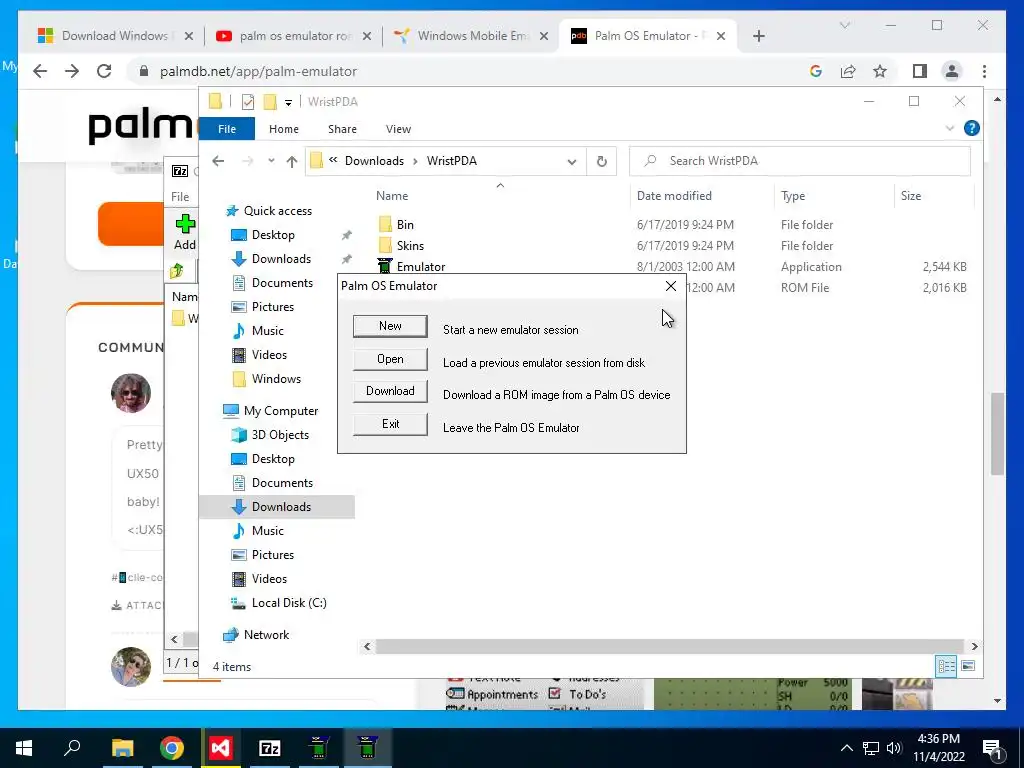This screenshot has width=1024, height=768.
Task: Close the Palm OS Emulator browser tab
Action: click(721, 36)
